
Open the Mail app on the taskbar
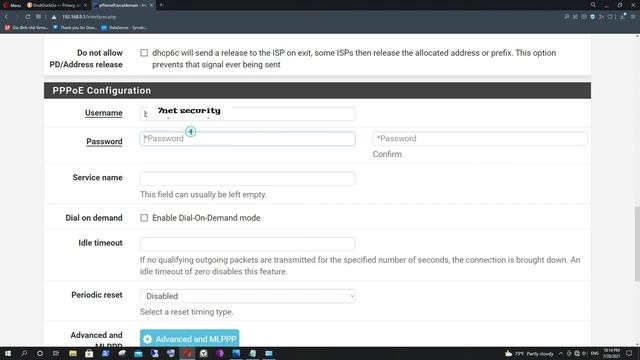(138, 353)
